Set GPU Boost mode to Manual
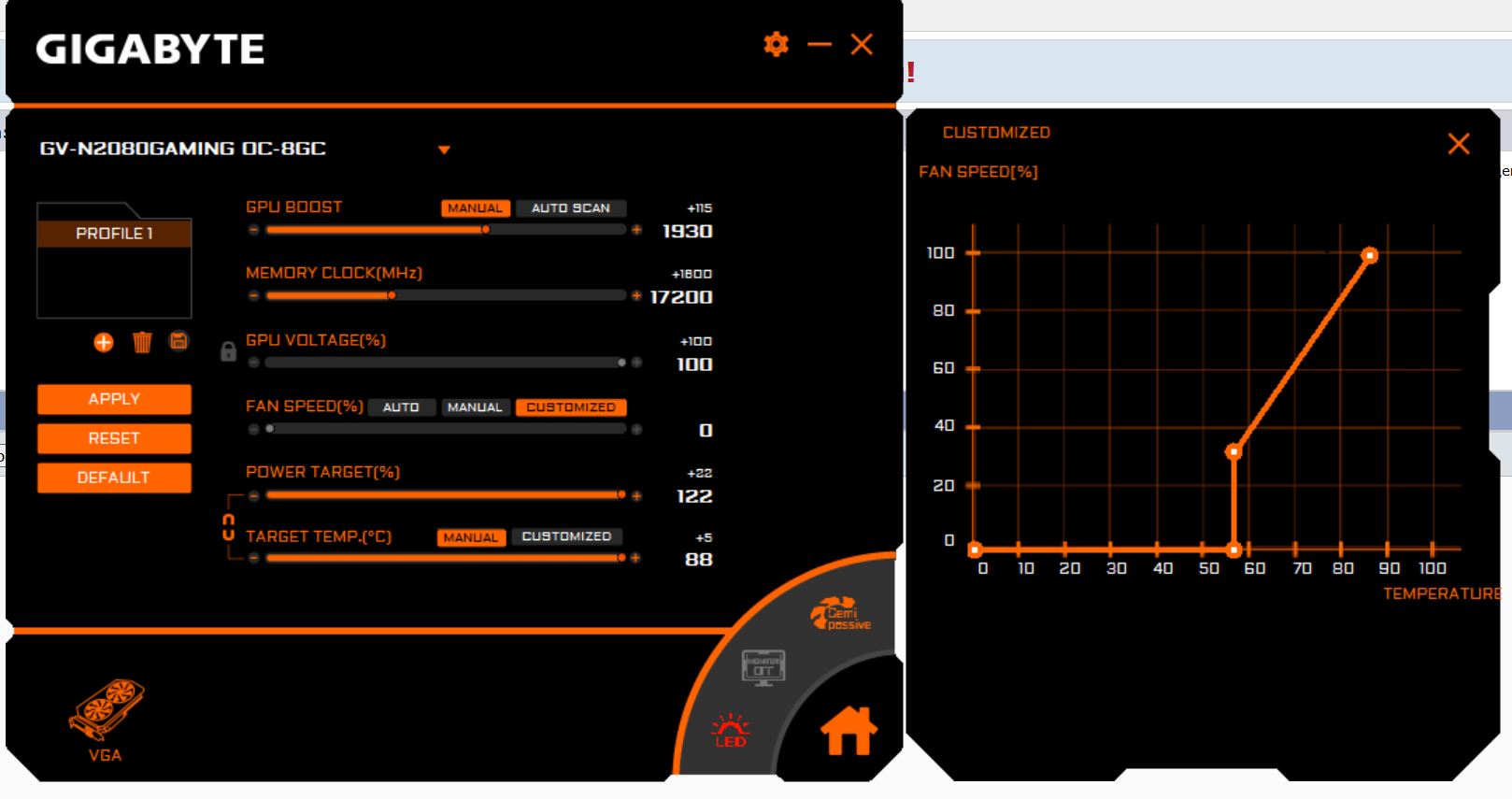The image size is (1512, 799). [476, 208]
